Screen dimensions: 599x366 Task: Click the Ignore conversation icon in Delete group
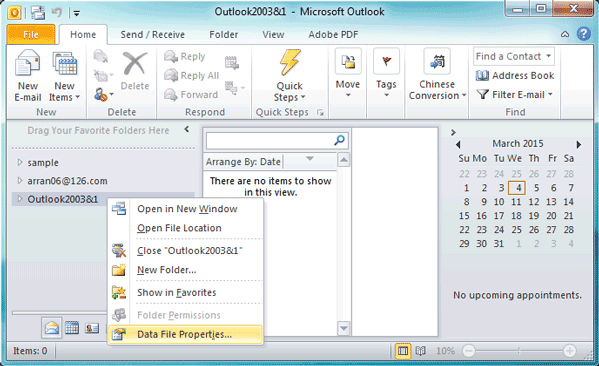coord(100,56)
